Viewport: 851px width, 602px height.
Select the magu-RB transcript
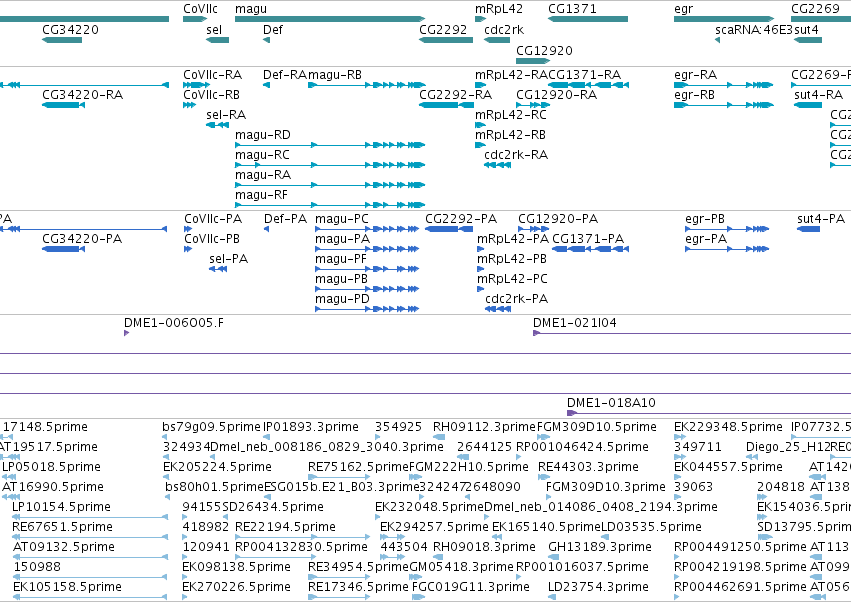click(366, 85)
